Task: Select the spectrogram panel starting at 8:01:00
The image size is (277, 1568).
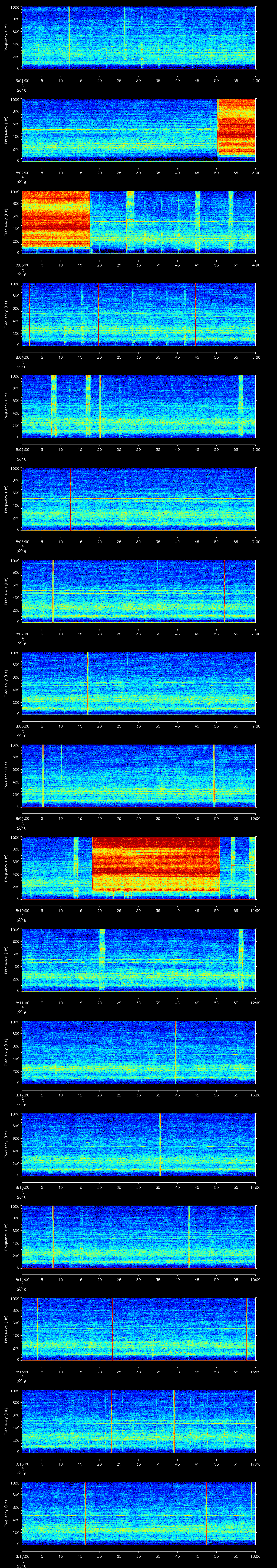Action: coord(139,38)
